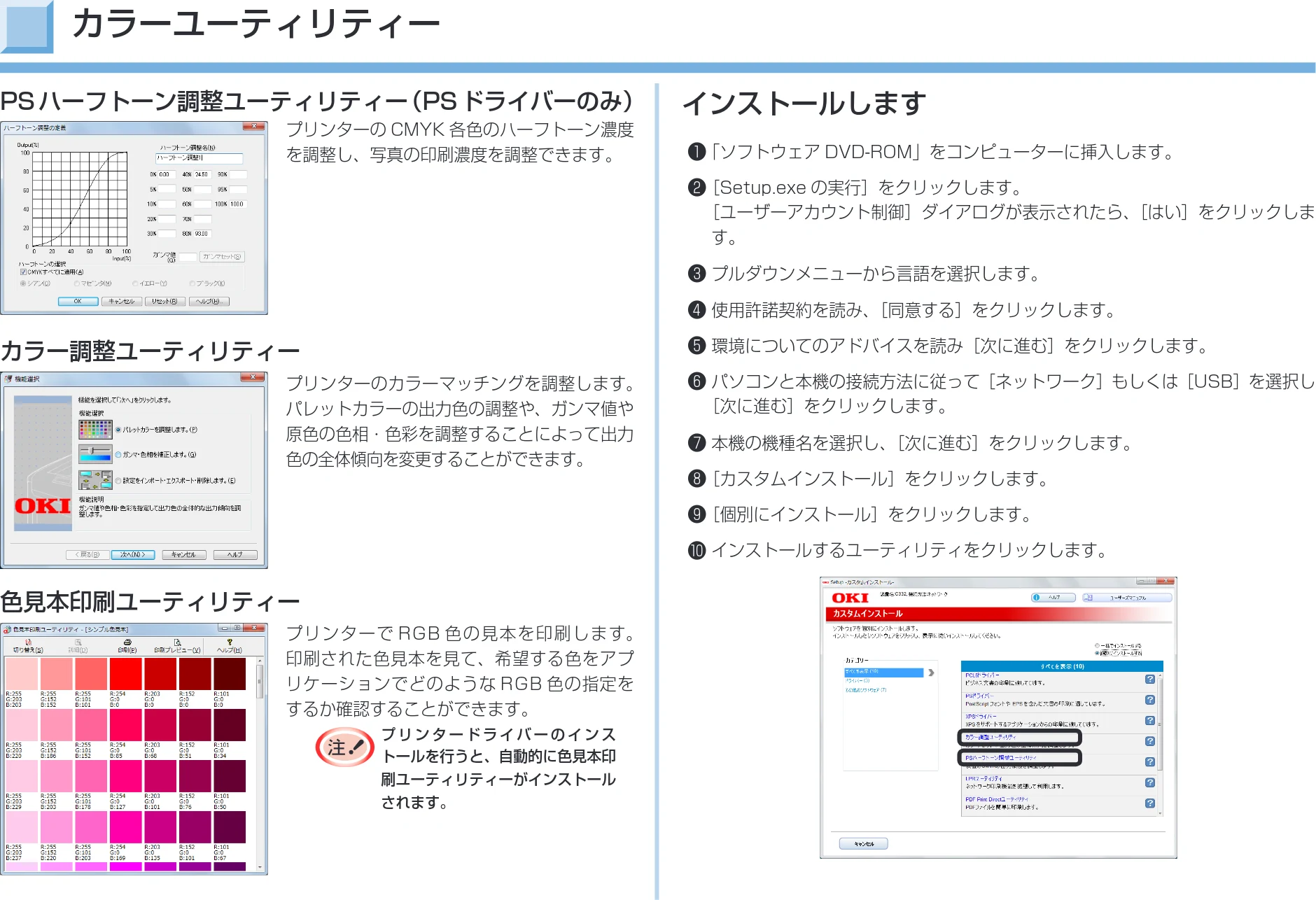Viewport: 1316px width, 900px height.
Task: Click help icon for カラー調整ユーティリティ row
Action: coord(1150,741)
